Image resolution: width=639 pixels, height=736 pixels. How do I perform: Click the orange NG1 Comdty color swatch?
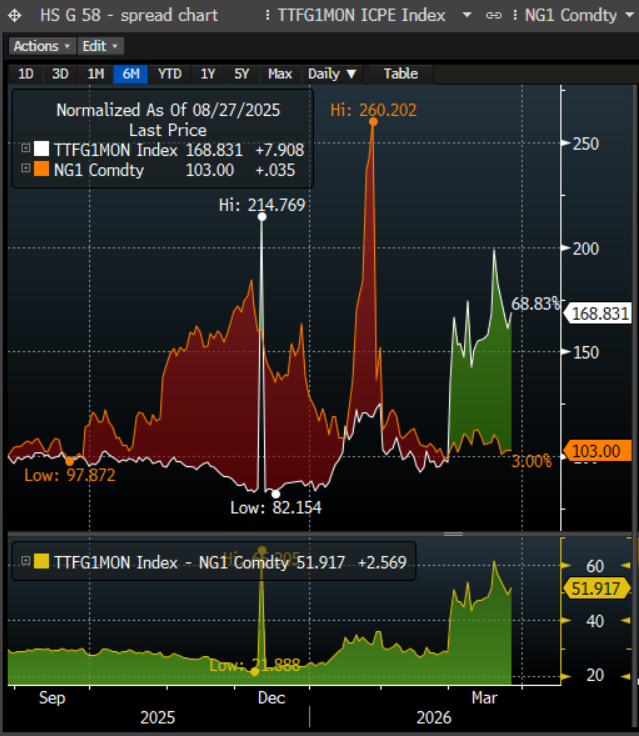41,169
